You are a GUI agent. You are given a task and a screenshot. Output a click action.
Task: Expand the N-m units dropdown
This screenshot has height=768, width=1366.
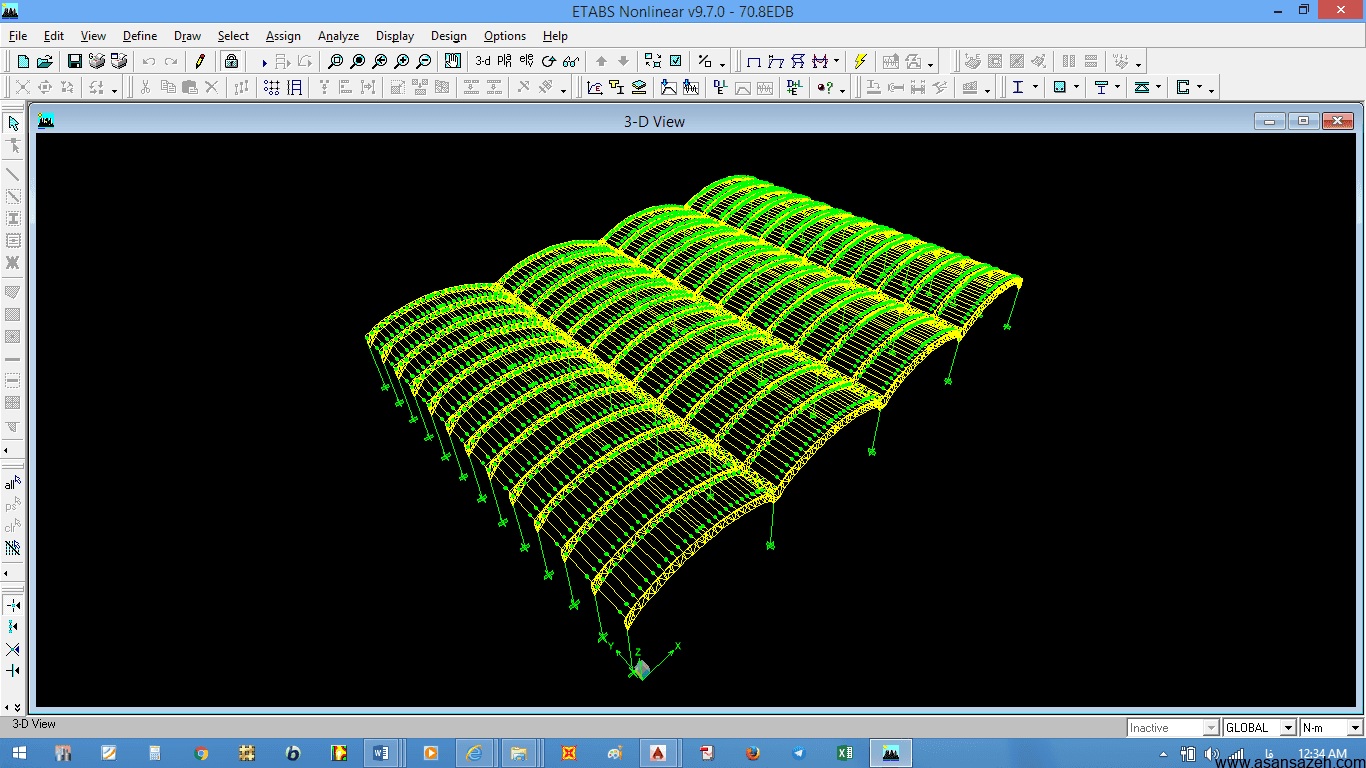[1356, 728]
